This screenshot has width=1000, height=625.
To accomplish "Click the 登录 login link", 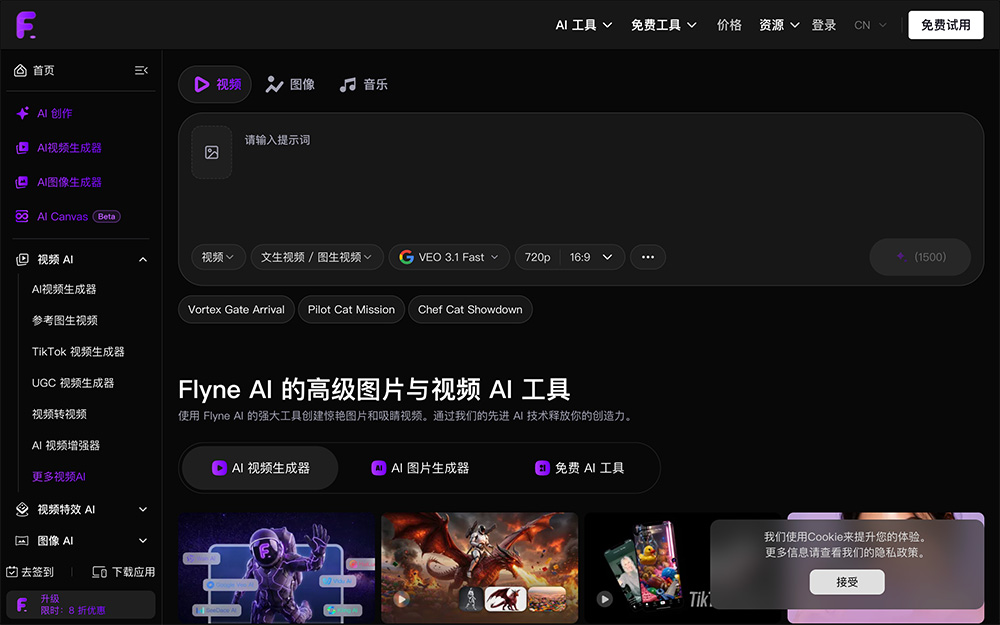I will coord(823,25).
